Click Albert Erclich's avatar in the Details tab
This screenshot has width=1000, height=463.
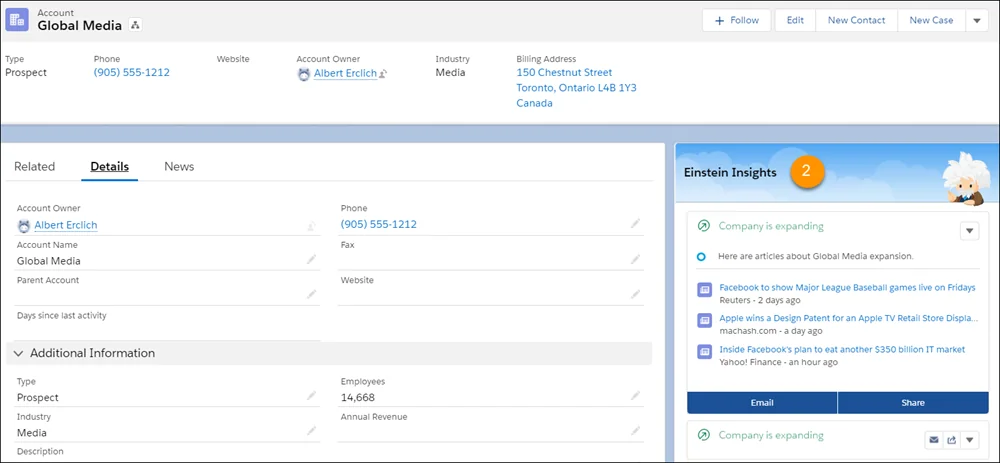point(24,225)
